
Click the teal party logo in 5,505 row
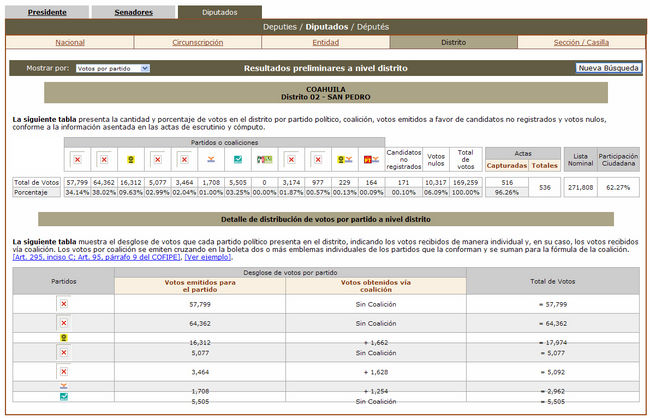coord(64,398)
